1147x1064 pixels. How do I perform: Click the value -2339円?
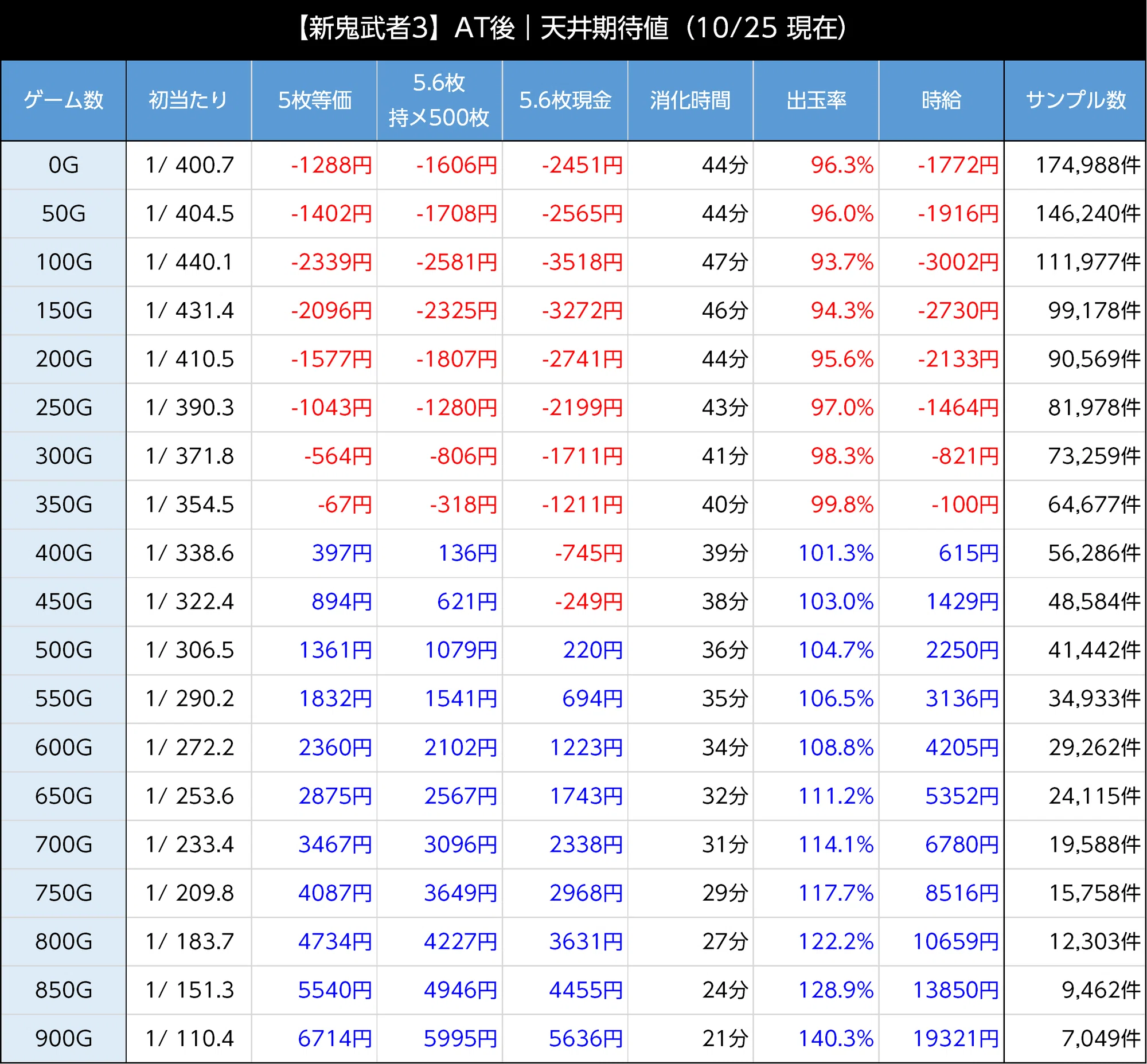(x=331, y=262)
